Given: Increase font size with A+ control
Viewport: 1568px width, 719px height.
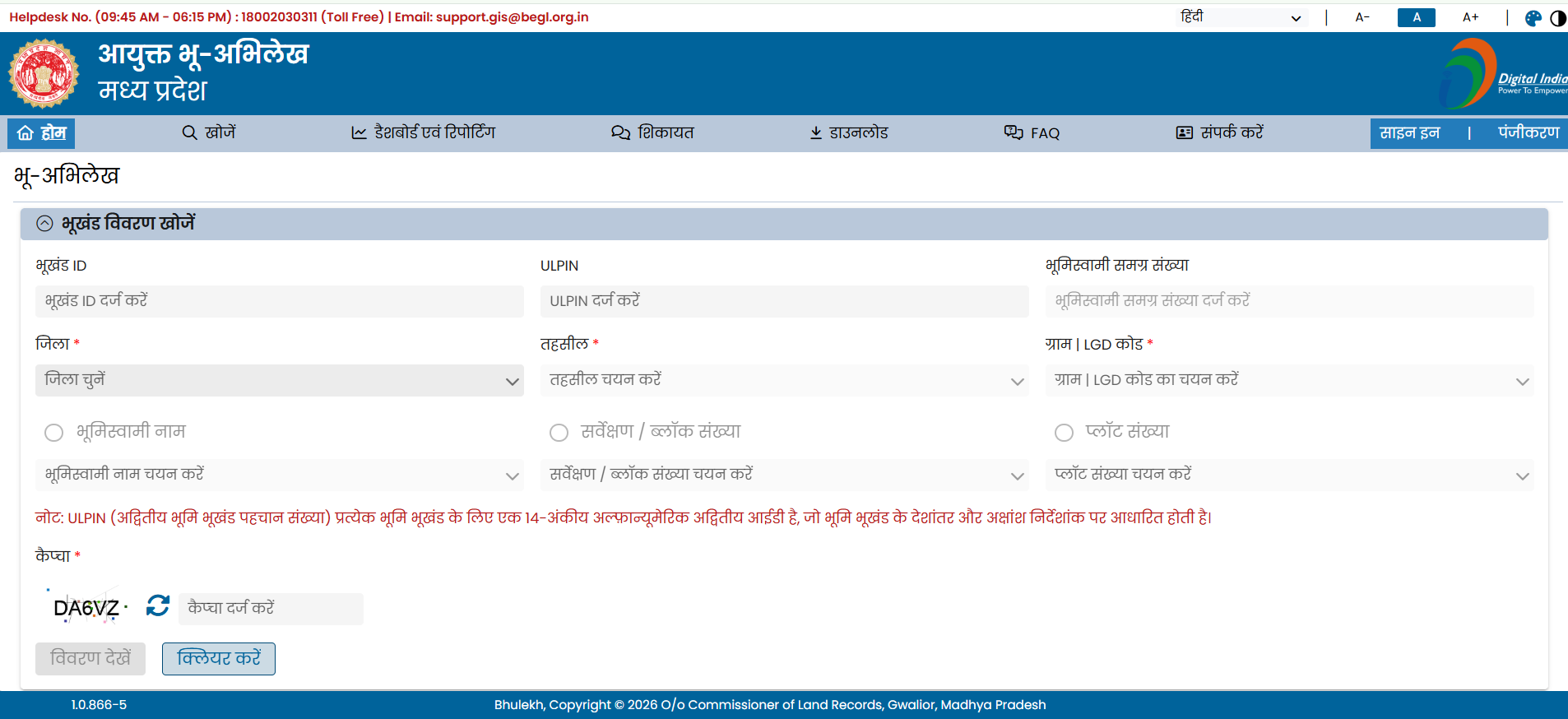Looking at the screenshot, I should pyautogui.click(x=1470, y=17).
